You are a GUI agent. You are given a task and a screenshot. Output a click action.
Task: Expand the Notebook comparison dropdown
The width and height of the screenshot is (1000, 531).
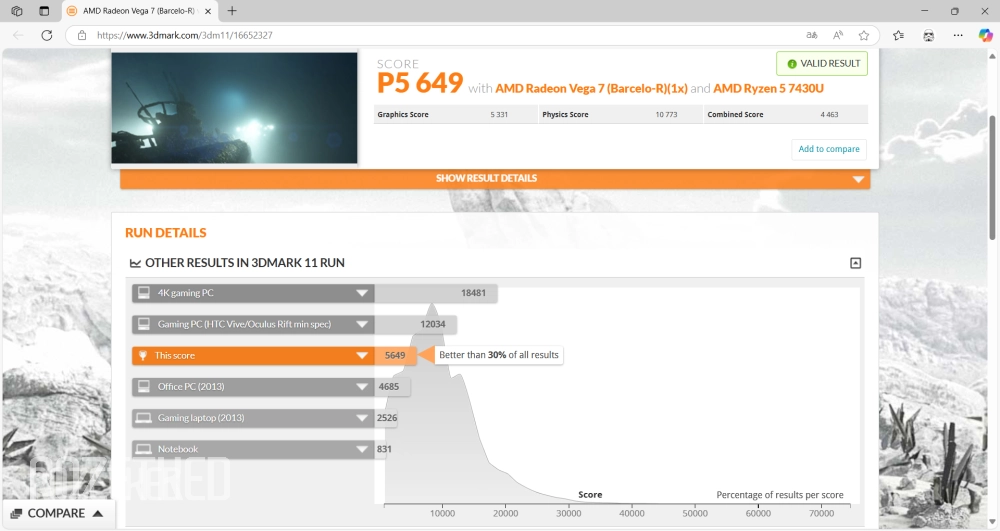(x=362, y=450)
